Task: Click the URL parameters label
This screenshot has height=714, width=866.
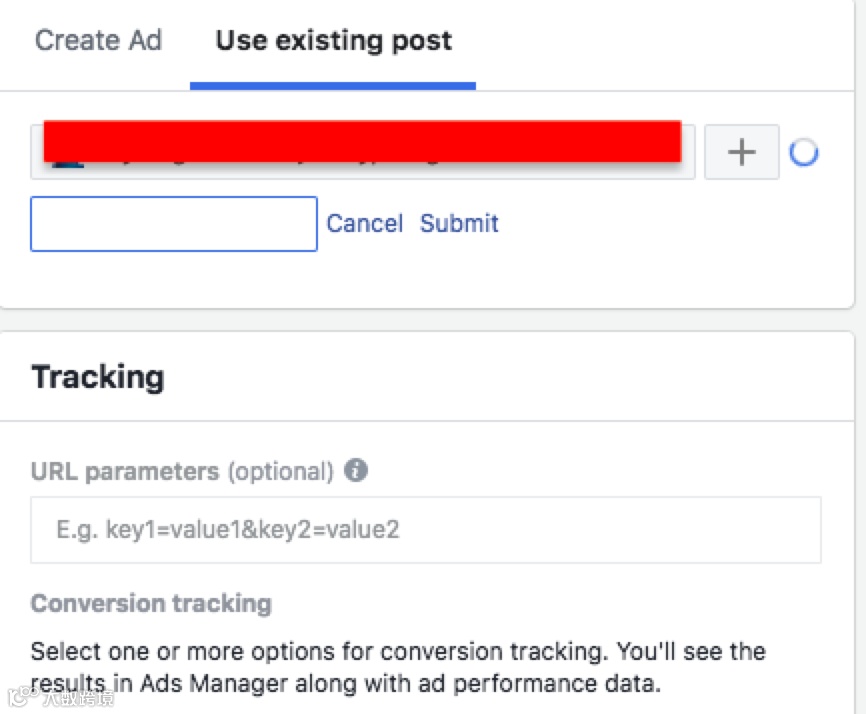Action: click(124, 471)
